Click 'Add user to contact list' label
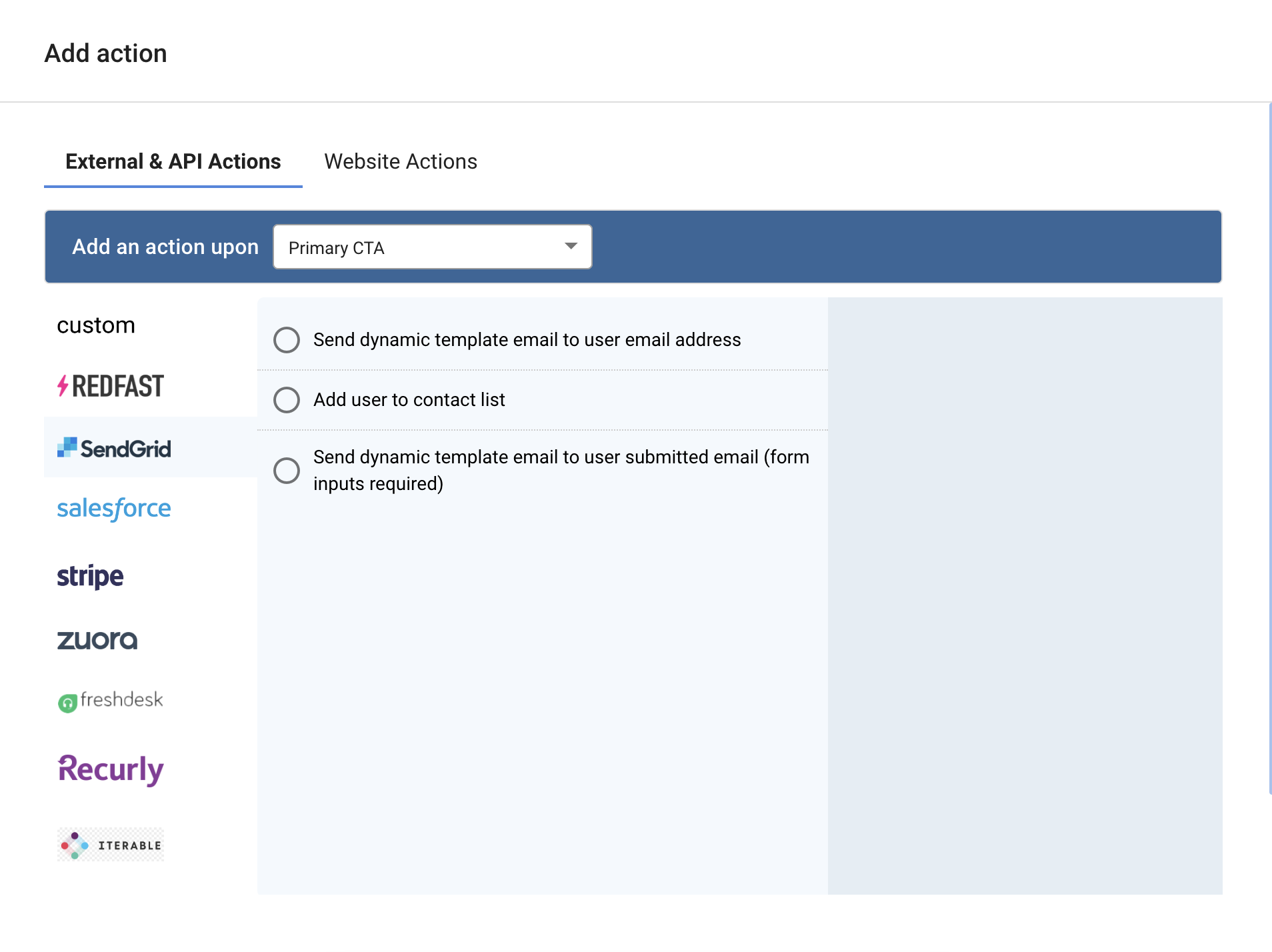1272x952 pixels. pyautogui.click(x=409, y=400)
